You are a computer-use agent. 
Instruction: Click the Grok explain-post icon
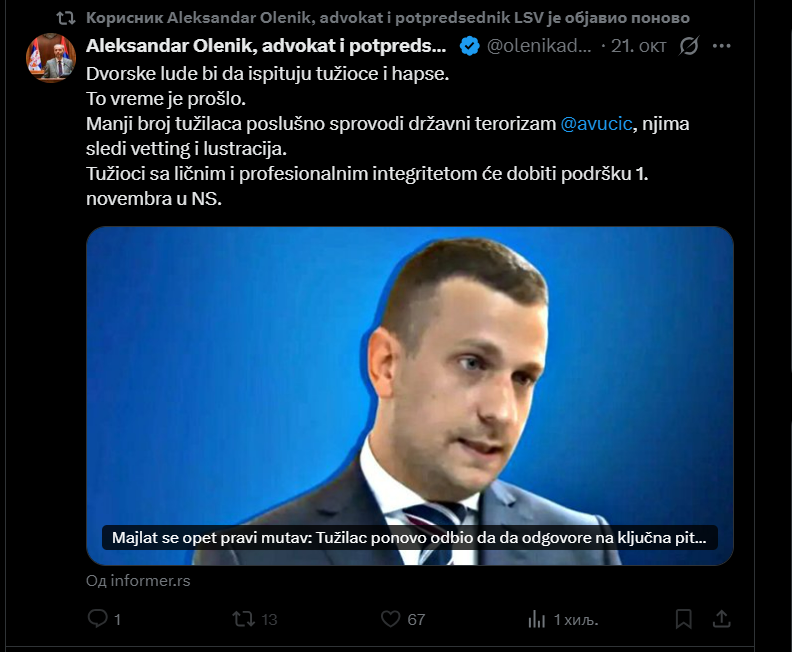688,46
